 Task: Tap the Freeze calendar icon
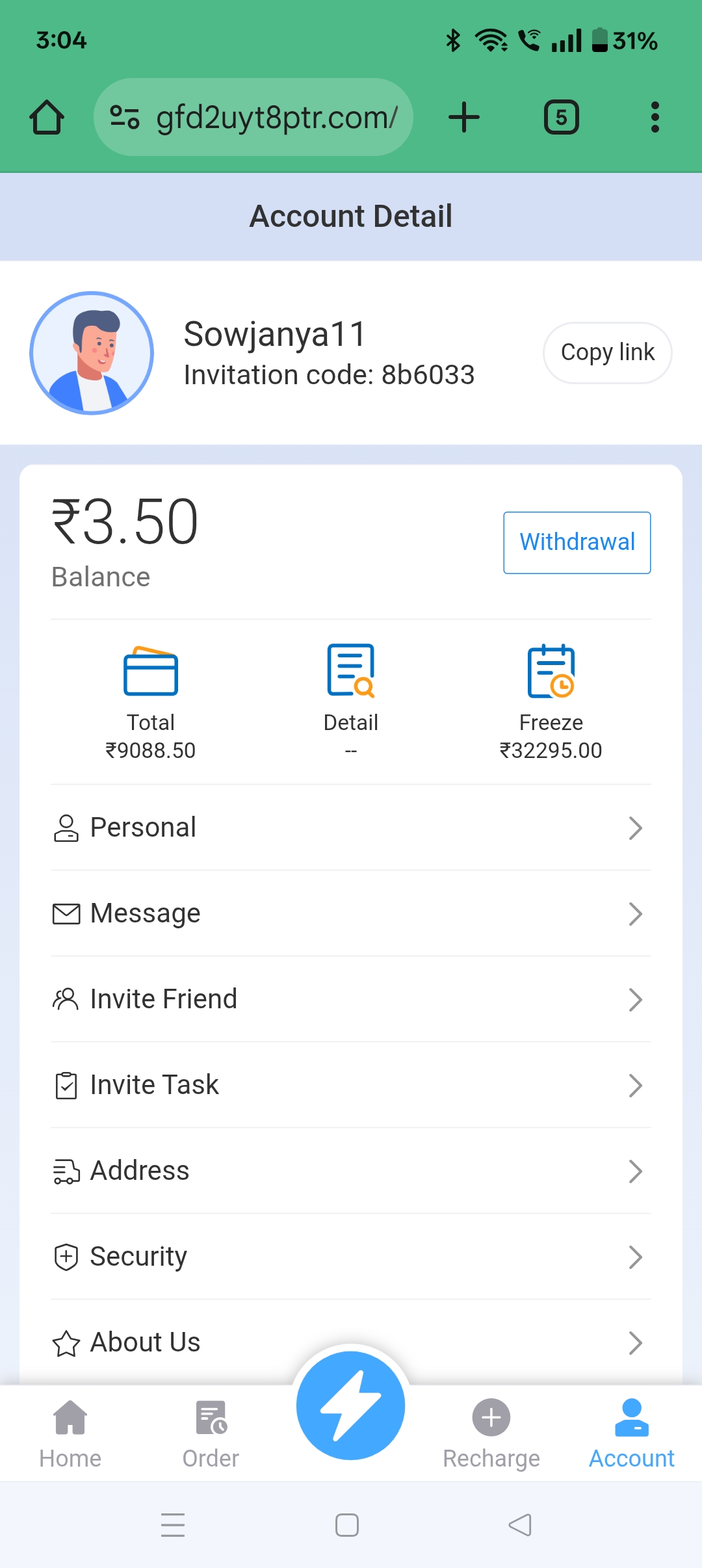551,671
